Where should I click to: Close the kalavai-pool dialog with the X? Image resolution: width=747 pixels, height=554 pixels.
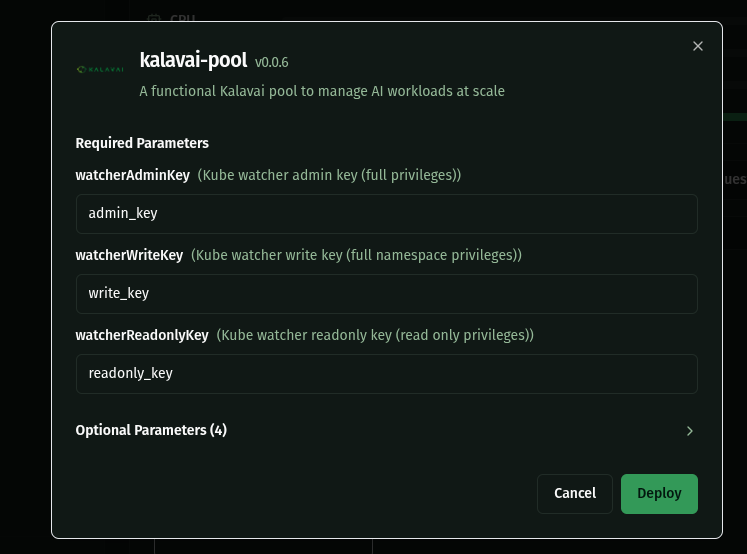coord(697,46)
